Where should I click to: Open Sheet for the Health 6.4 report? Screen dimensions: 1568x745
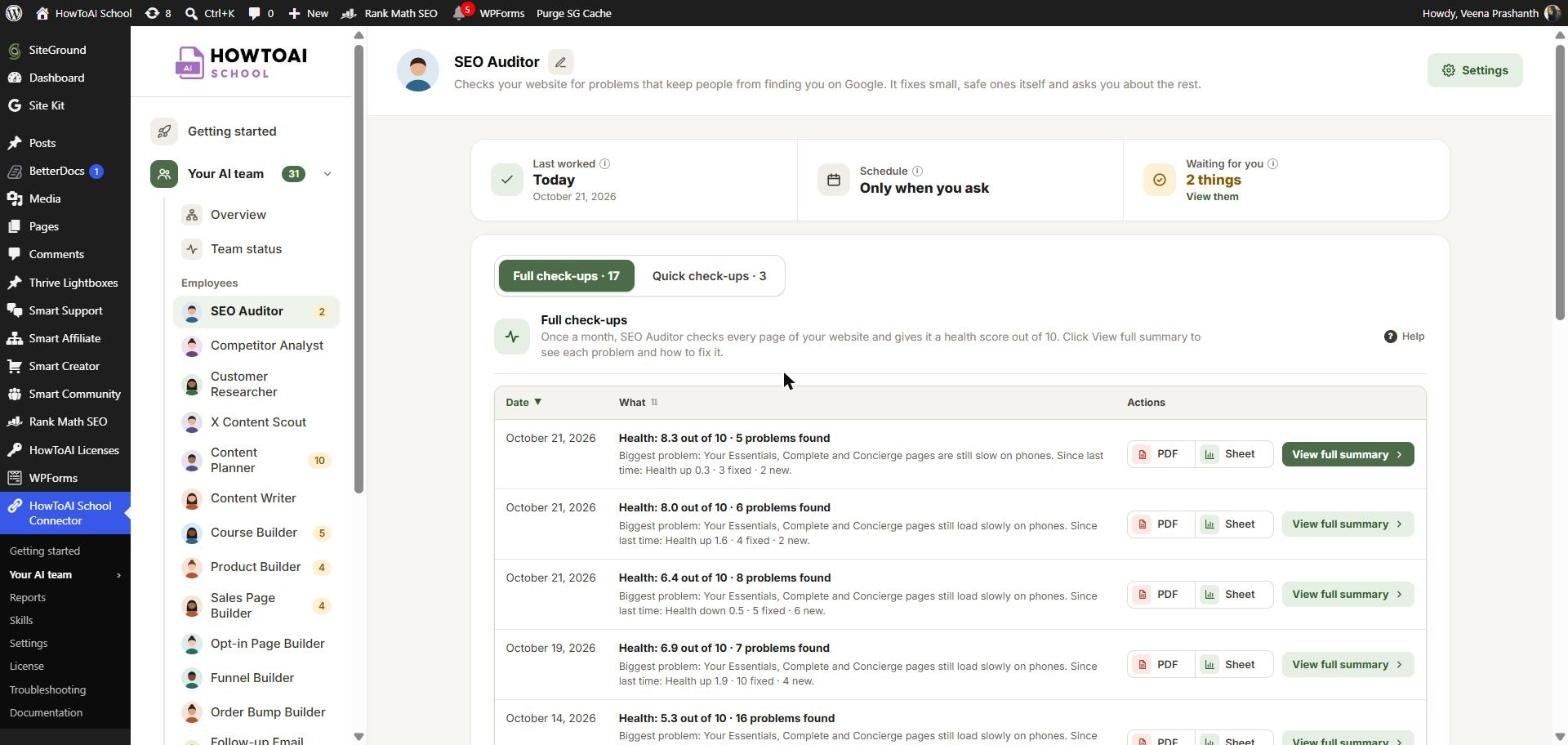click(1233, 594)
